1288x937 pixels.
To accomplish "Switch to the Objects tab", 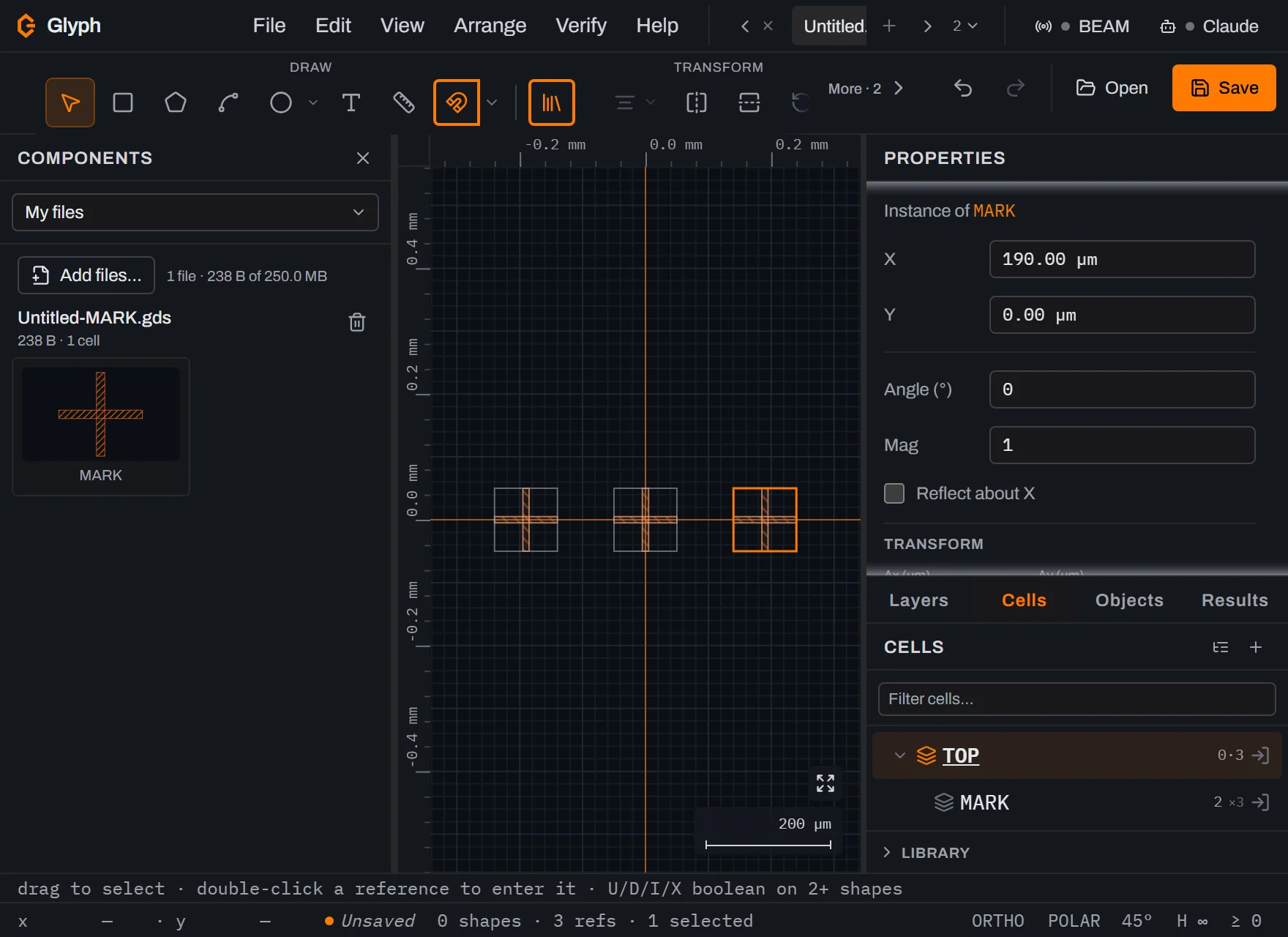I will pos(1129,600).
